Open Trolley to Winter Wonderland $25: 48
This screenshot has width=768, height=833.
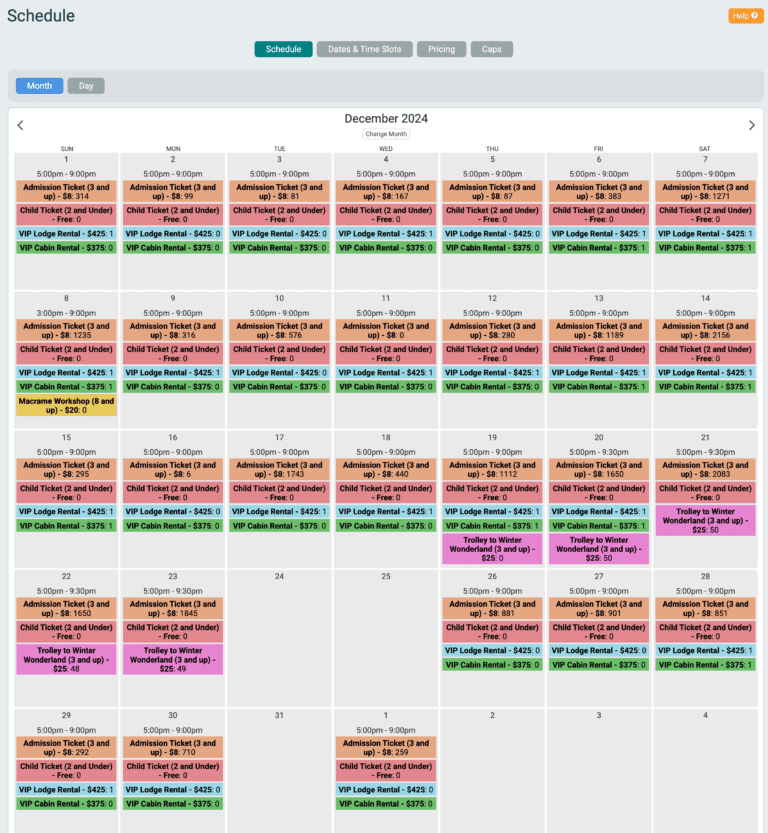click(x=66, y=659)
